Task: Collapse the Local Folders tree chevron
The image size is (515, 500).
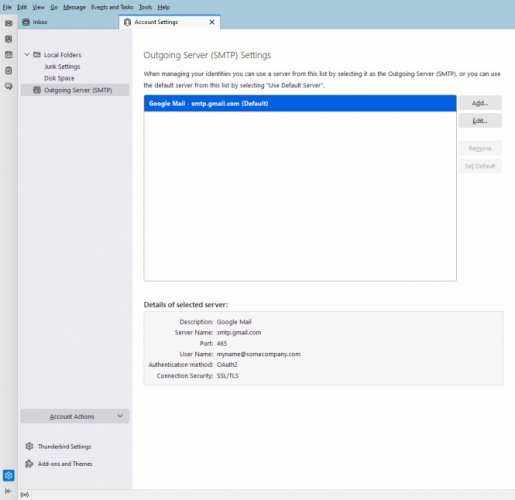Action: pyautogui.click(x=27, y=54)
